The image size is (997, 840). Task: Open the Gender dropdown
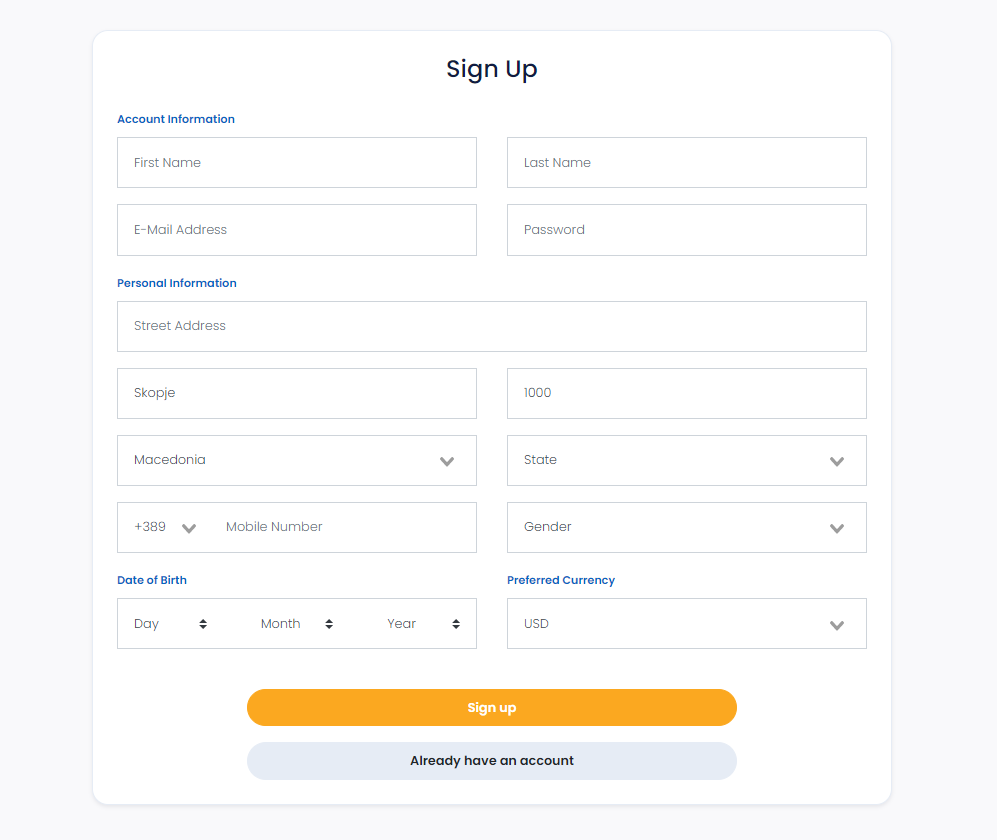687,528
